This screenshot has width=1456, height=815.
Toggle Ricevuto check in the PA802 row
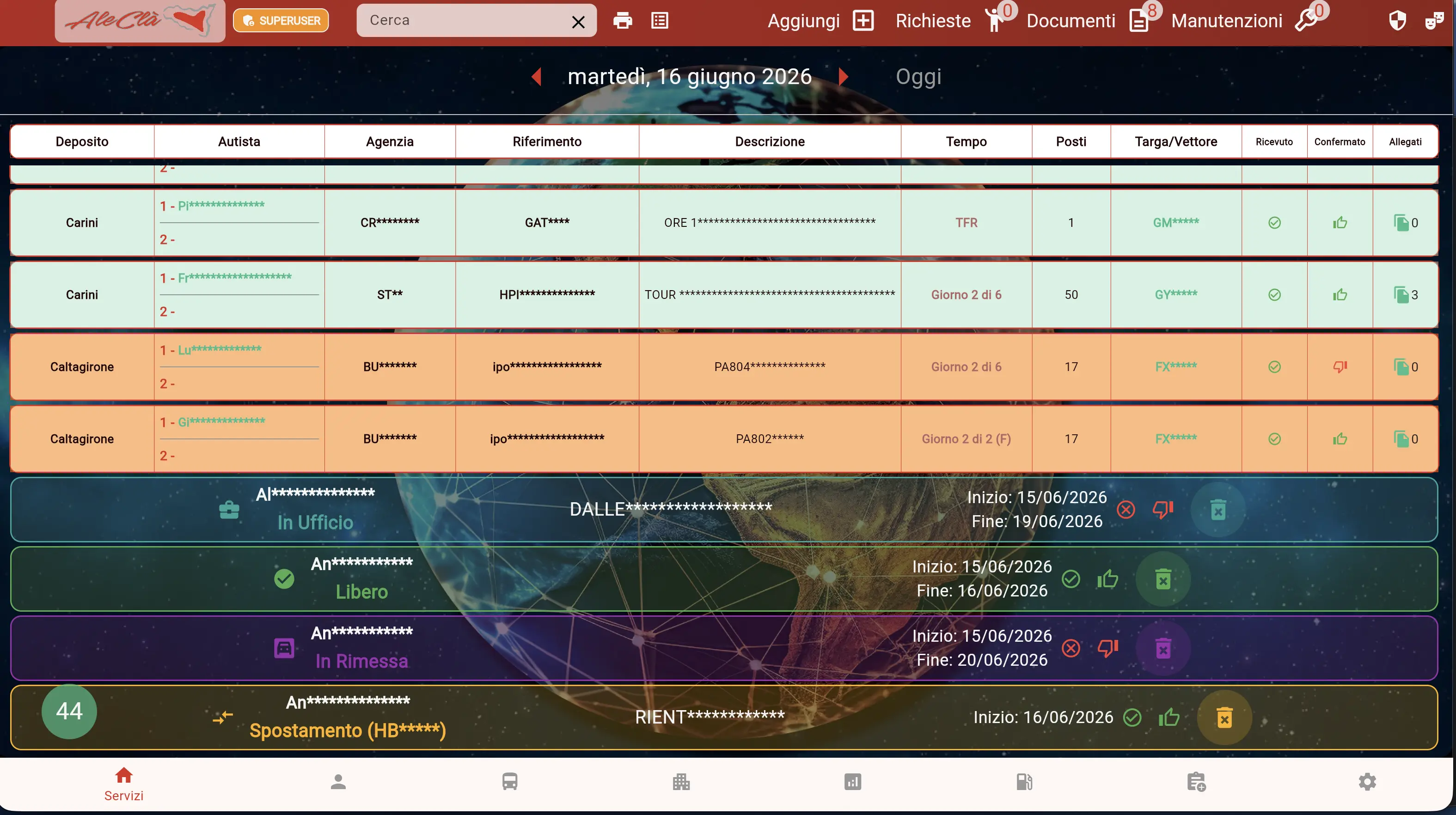[1274, 439]
